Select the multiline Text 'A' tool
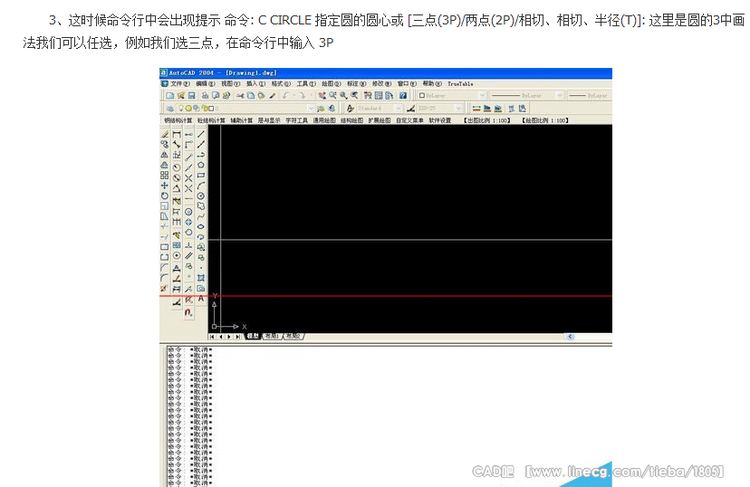 [200, 298]
